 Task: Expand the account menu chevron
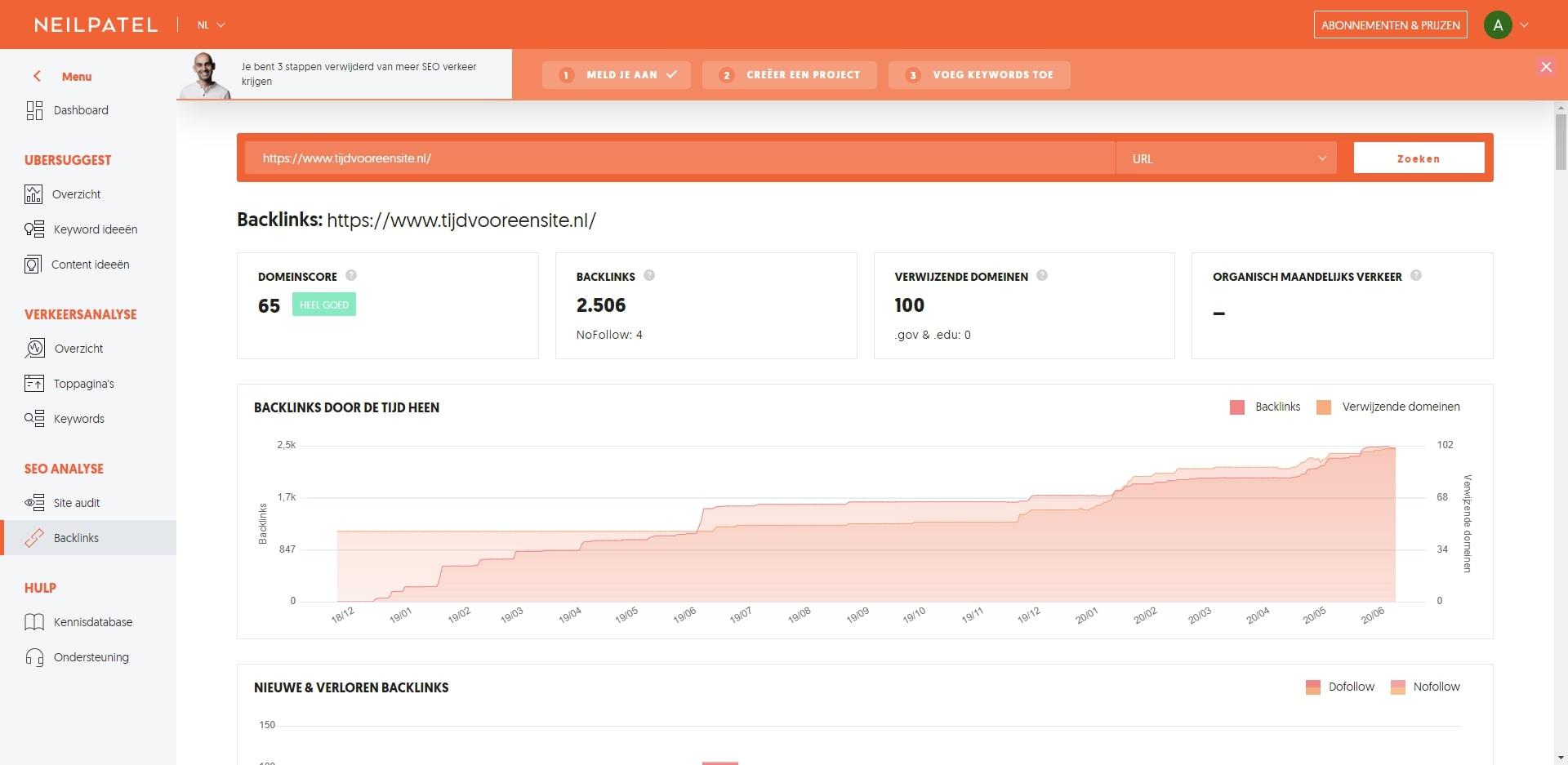[1525, 25]
